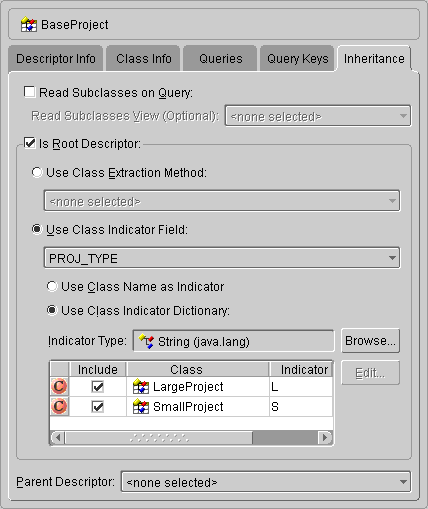Click the table's right scroll arrow
Screen dimensions: 428x509
325,437
